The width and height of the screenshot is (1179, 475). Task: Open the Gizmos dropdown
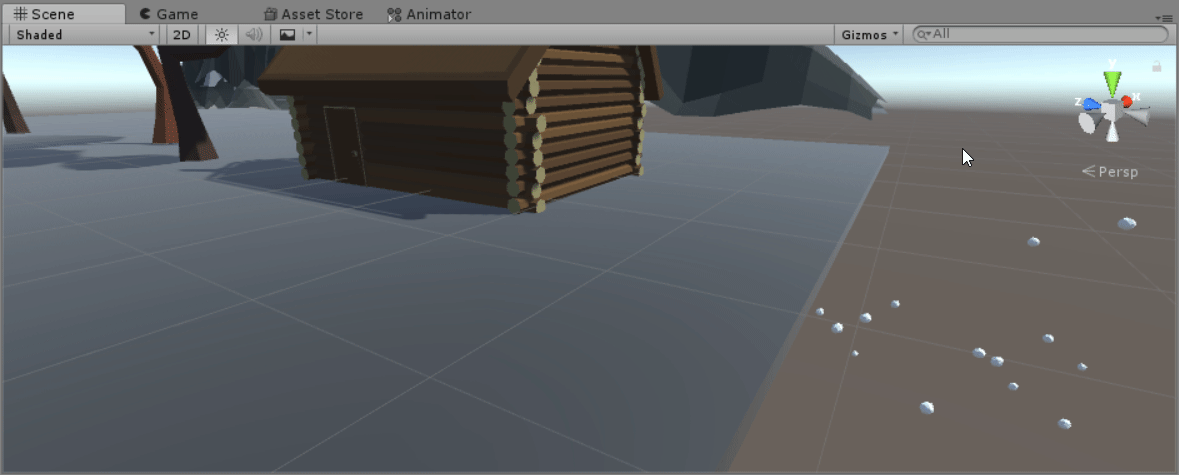pos(869,35)
